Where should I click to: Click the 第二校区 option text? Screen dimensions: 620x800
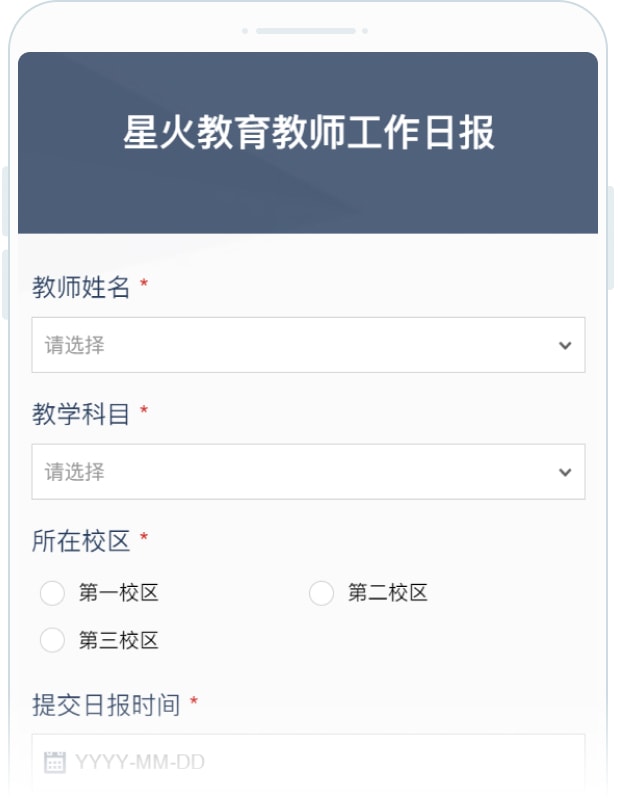[388, 594]
